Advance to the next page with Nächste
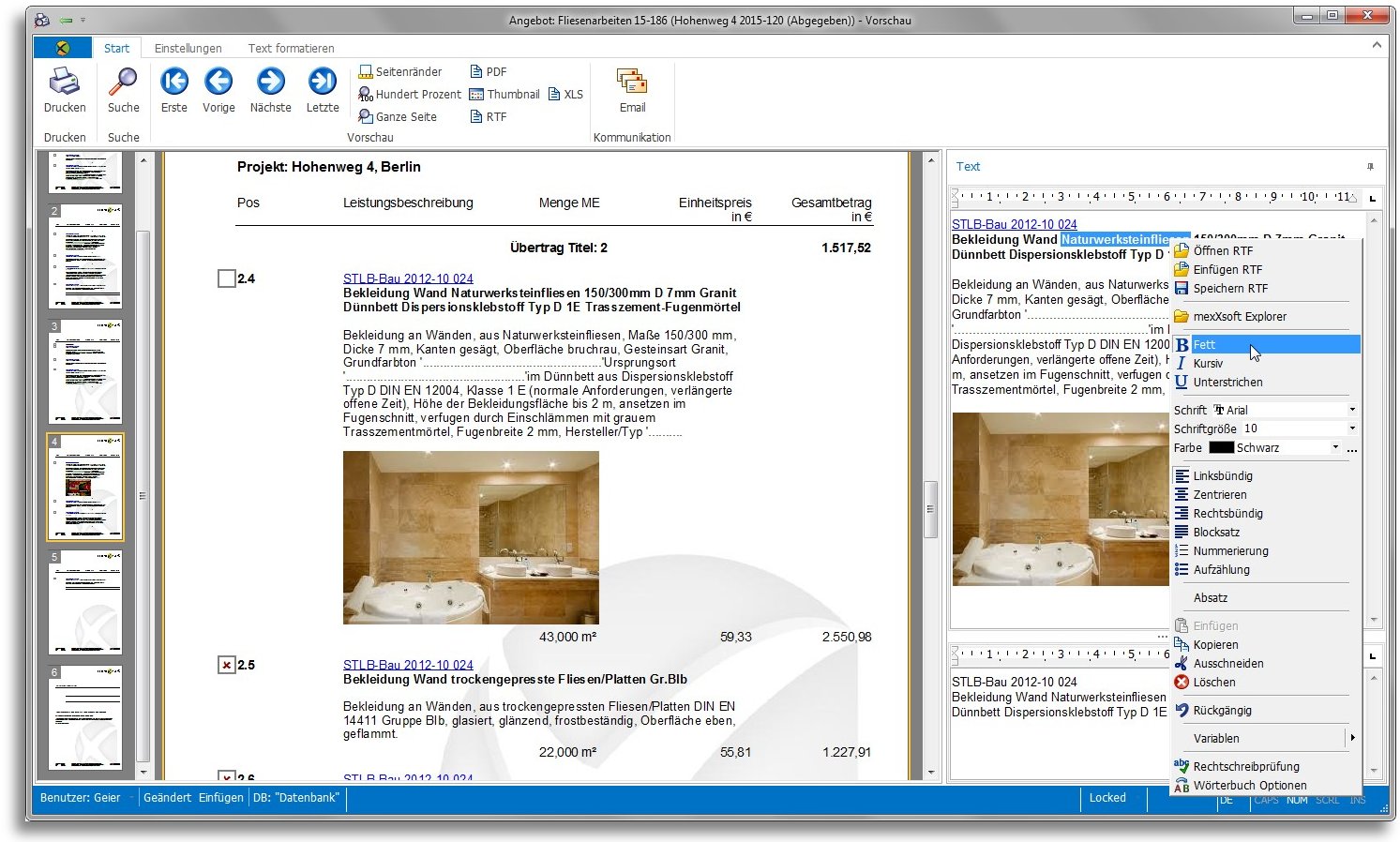The height and width of the screenshot is (842, 1400). (x=270, y=91)
